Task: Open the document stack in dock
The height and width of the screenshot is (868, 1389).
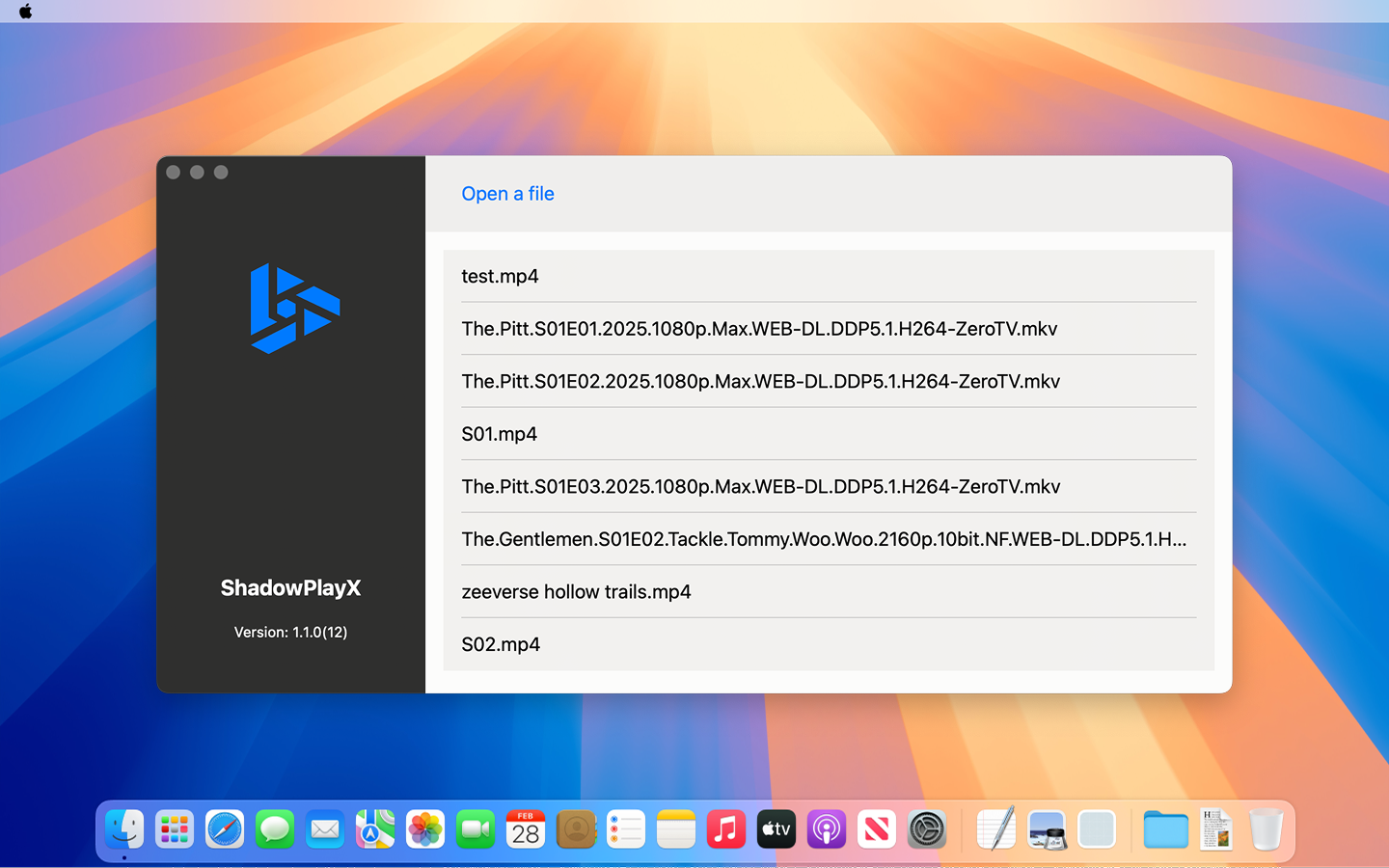Action: 1216,829
